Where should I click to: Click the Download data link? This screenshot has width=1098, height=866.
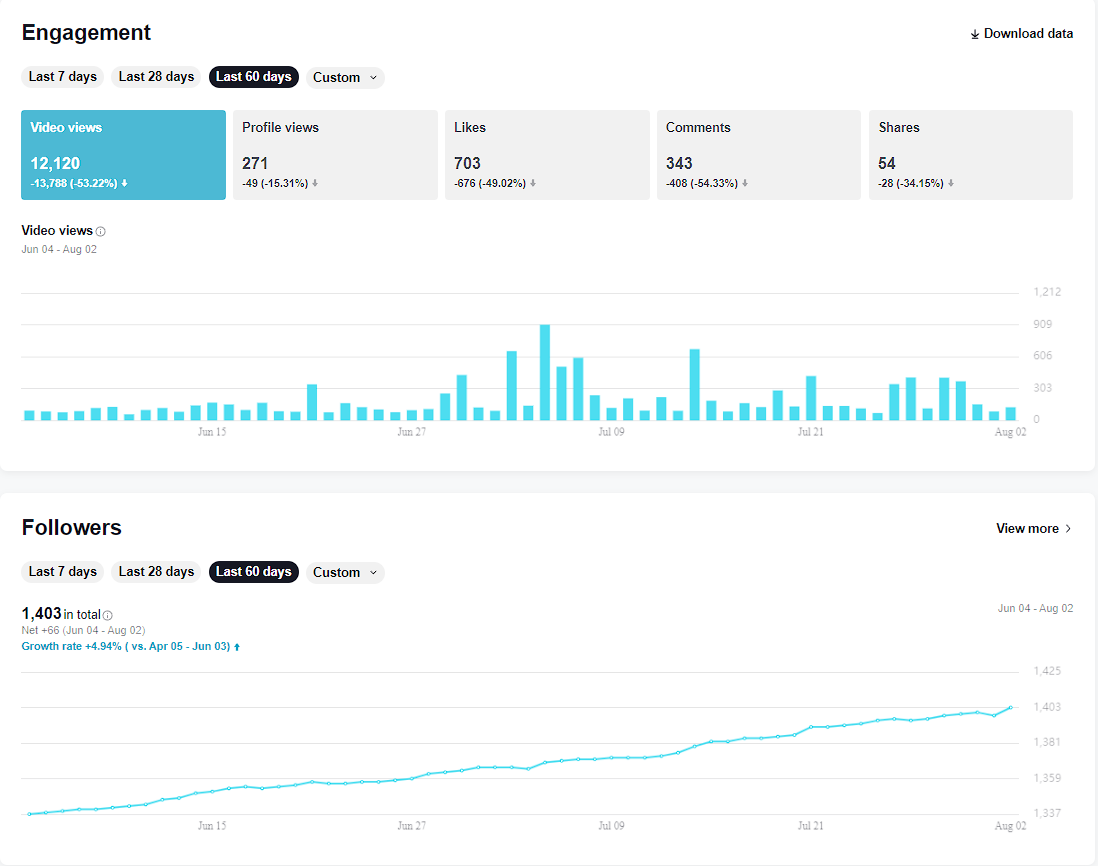pyautogui.click(x=1022, y=34)
